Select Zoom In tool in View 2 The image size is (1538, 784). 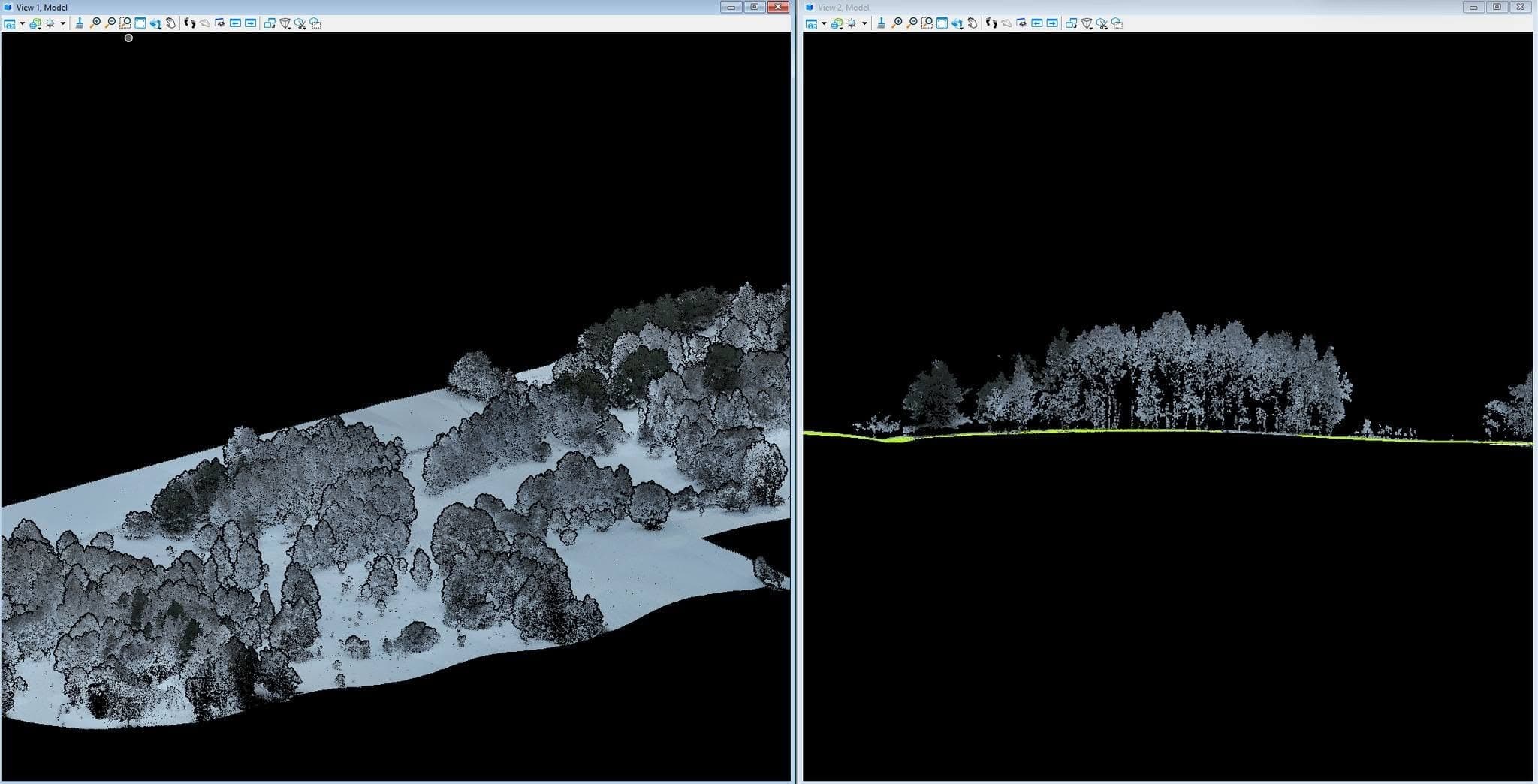897,23
